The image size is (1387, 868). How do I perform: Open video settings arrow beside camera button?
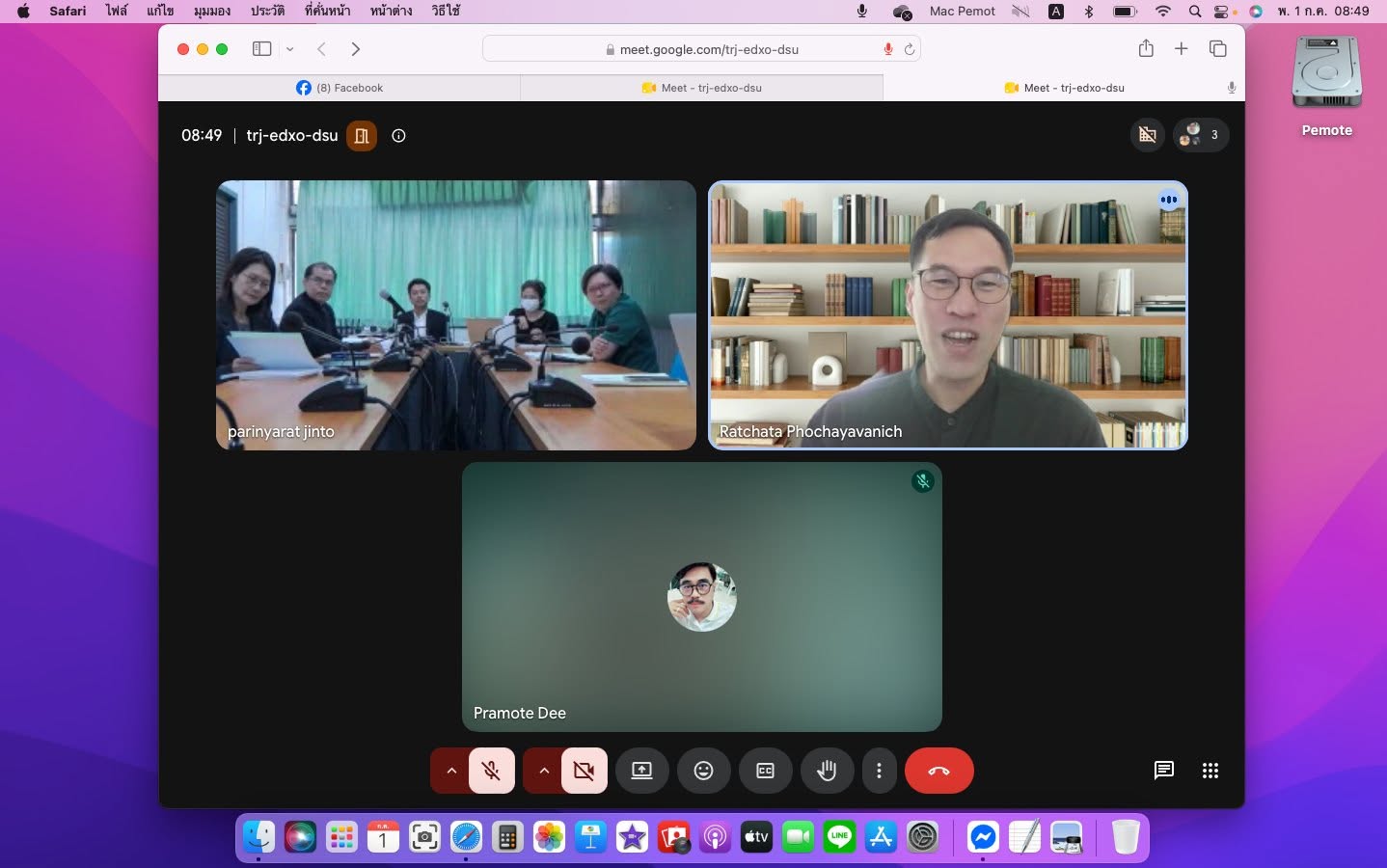[x=543, y=771]
